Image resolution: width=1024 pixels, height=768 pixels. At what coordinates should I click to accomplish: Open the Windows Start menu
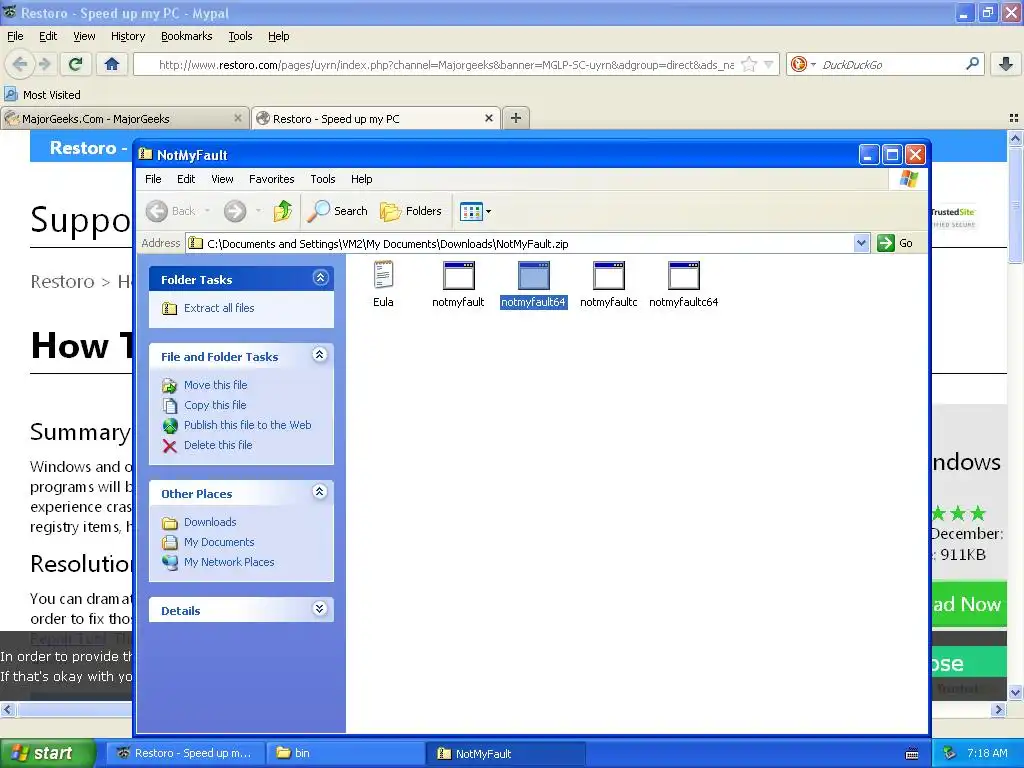[x=47, y=753]
